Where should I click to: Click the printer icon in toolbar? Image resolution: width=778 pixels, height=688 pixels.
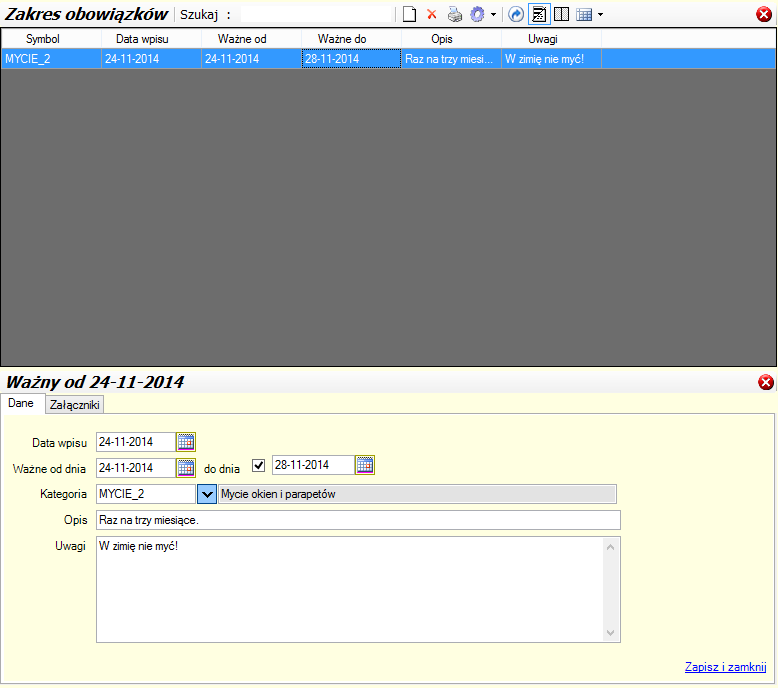click(455, 15)
